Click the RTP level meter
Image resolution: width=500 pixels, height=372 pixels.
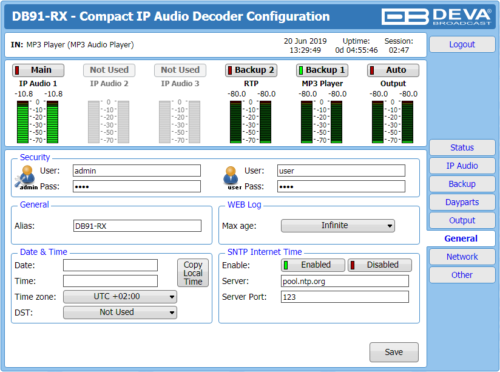(x=251, y=122)
